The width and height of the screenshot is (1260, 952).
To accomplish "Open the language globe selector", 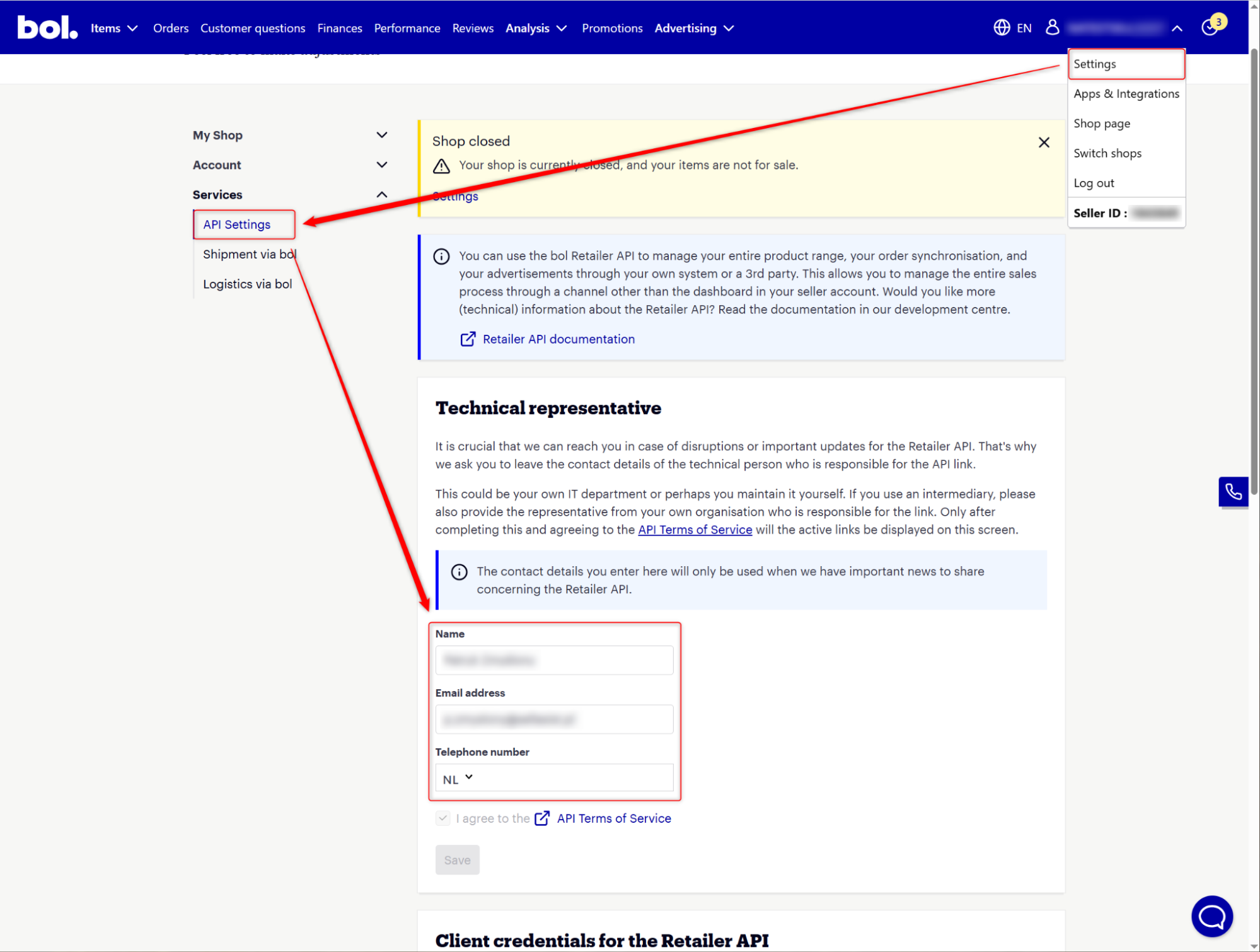I will tap(1002, 28).
